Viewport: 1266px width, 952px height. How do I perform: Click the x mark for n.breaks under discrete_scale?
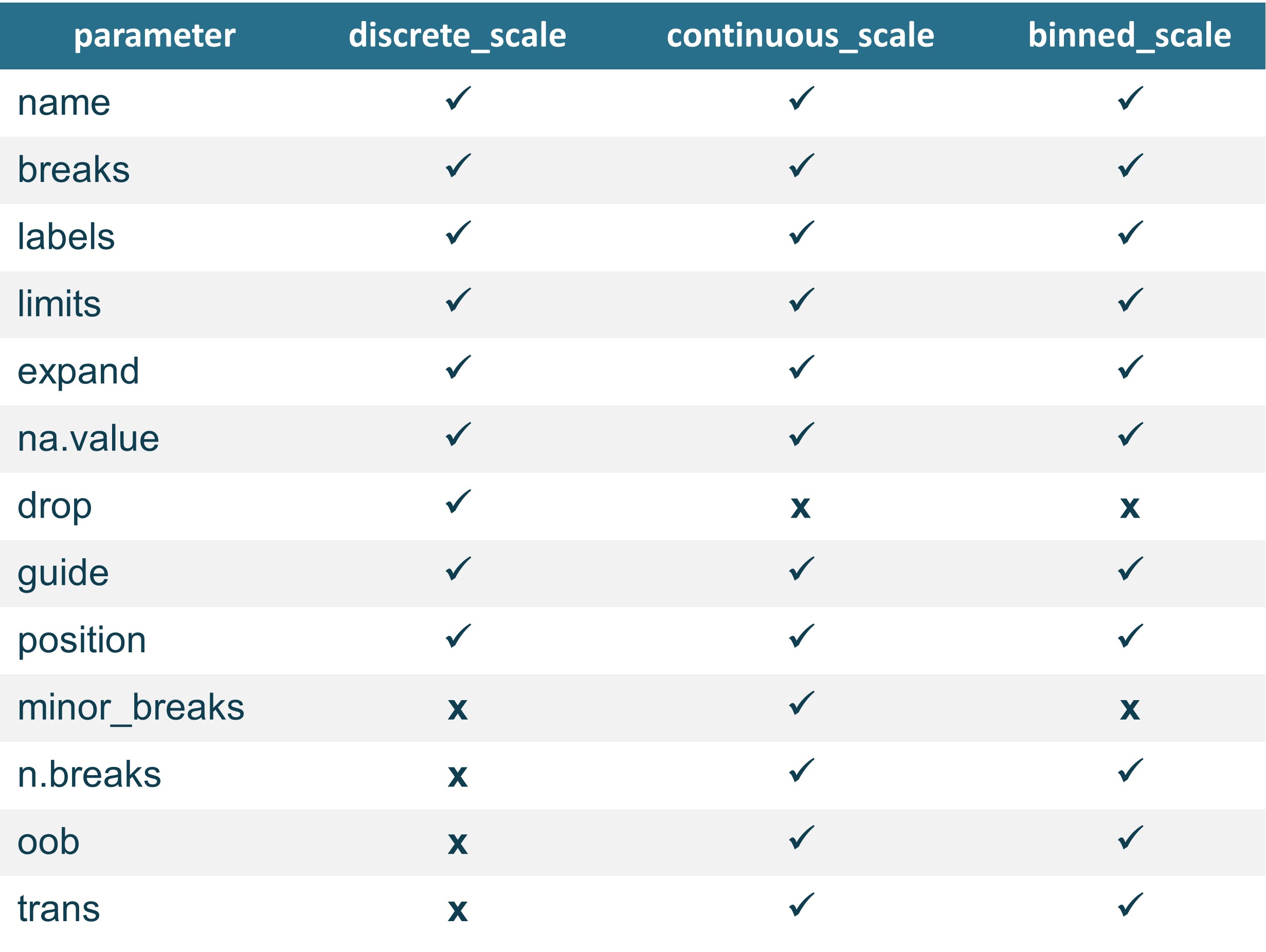(457, 776)
